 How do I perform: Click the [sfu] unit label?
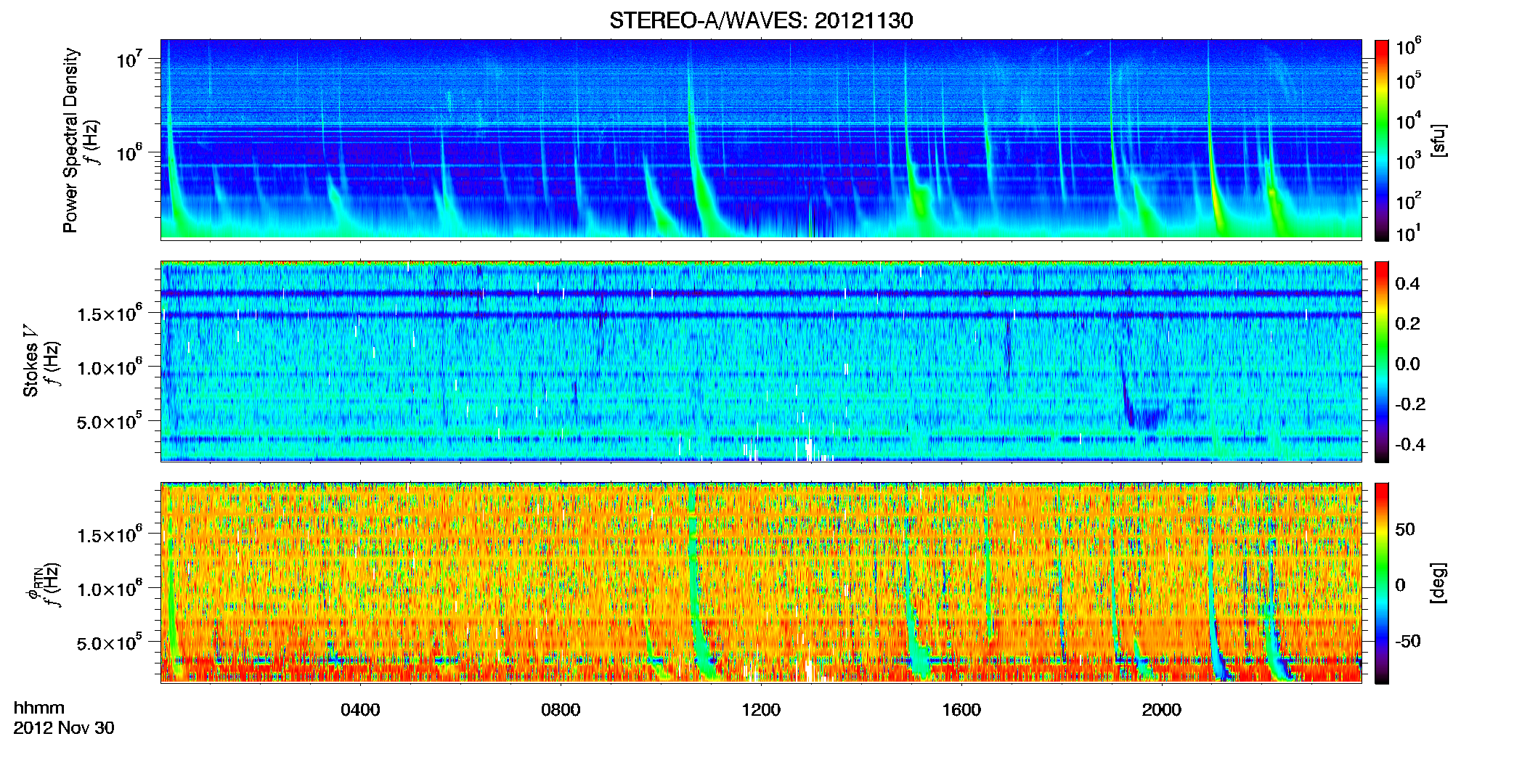click(1438, 140)
